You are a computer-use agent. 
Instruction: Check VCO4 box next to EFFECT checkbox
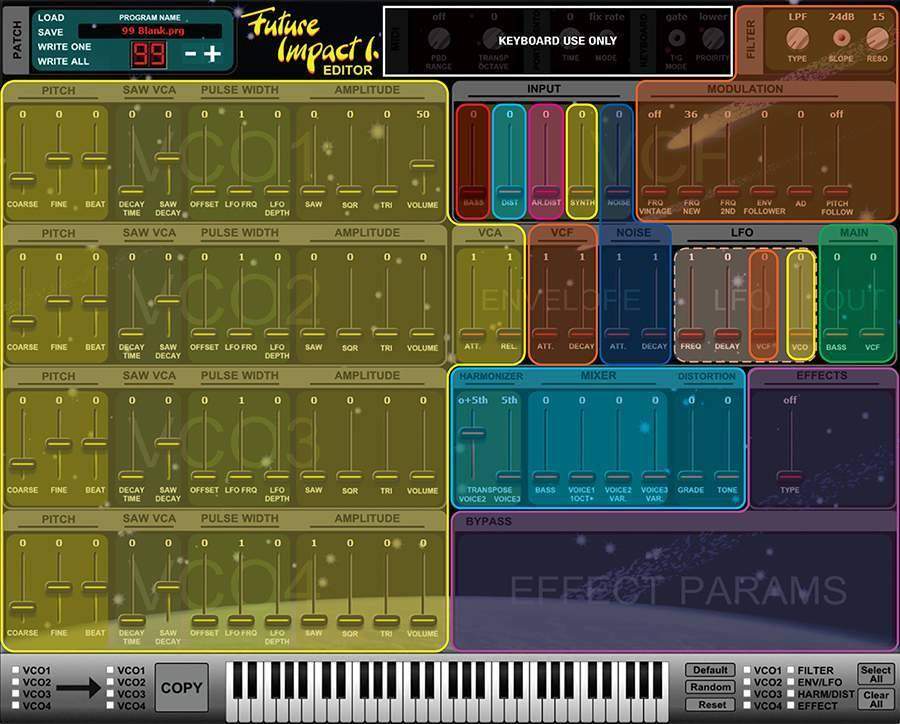747,706
